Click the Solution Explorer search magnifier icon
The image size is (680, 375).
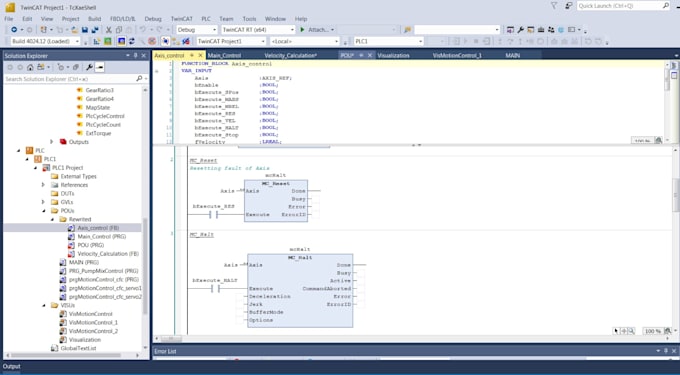[x=139, y=79]
